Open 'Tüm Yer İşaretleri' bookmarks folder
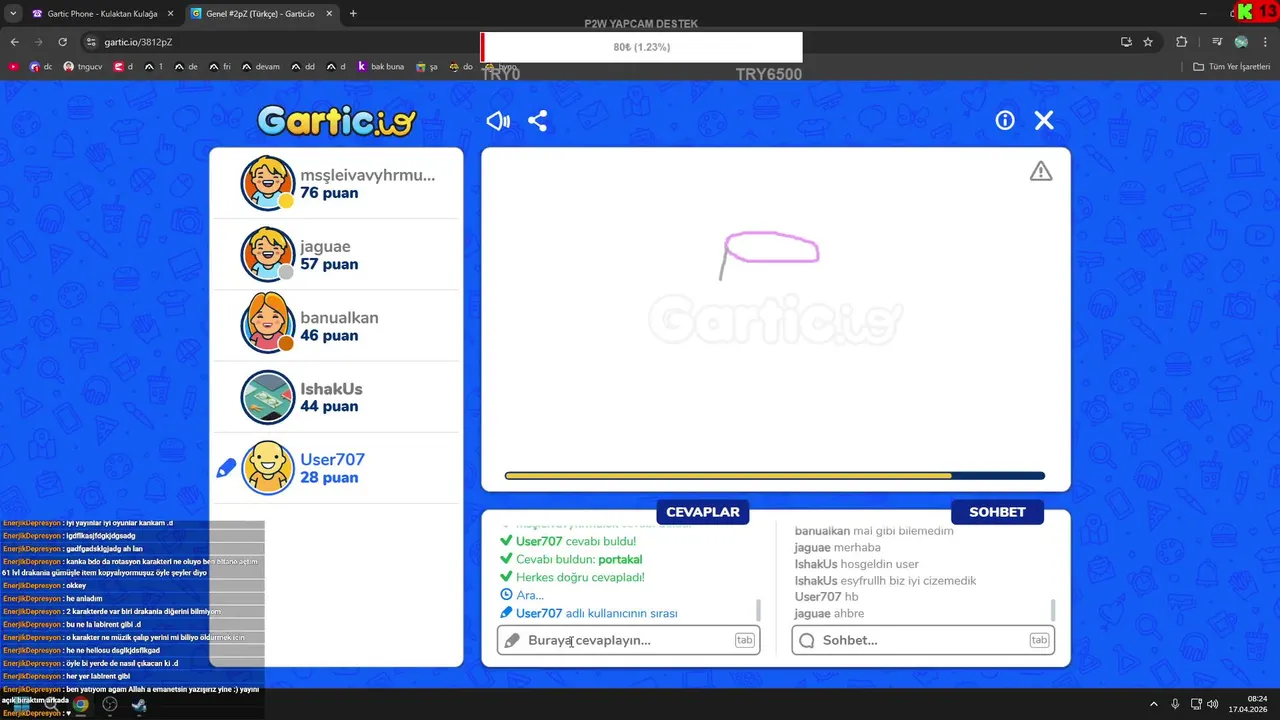 pyautogui.click(x=1231, y=67)
